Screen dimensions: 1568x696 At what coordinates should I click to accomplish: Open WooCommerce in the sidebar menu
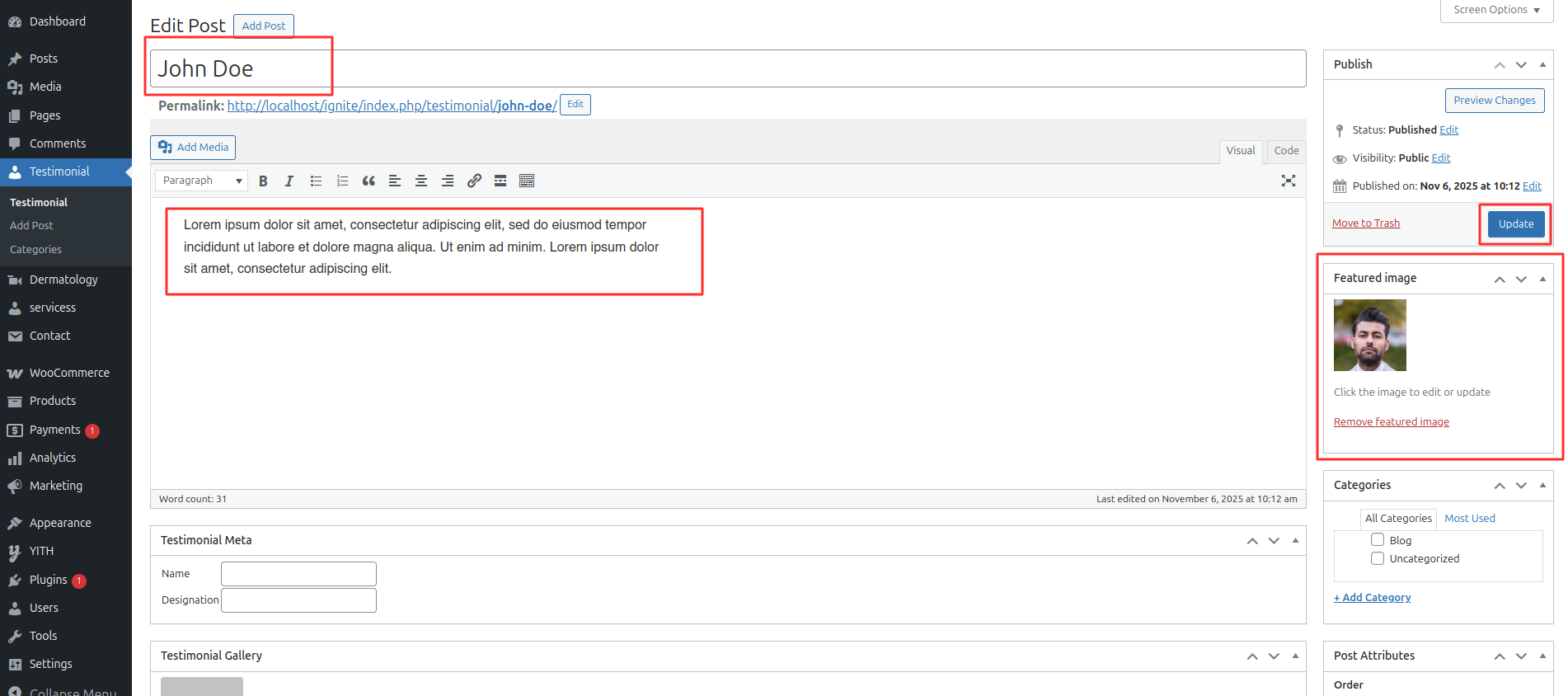click(69, 373)
